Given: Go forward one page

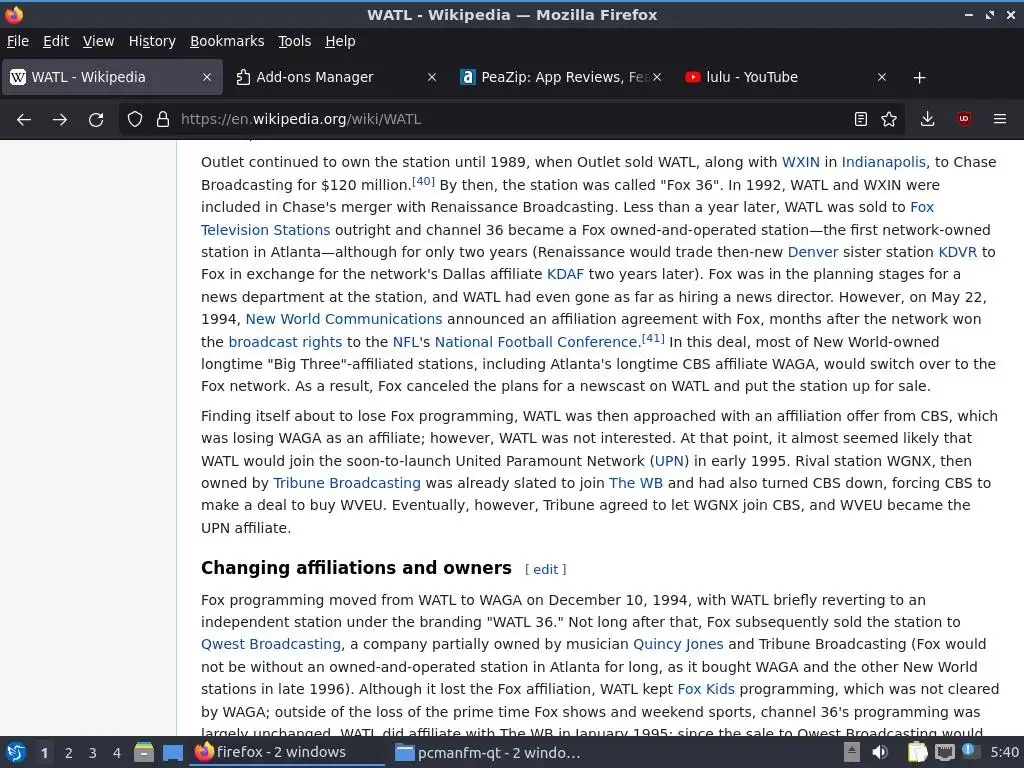Looking at the screenshot, I should tap(60, 119).
